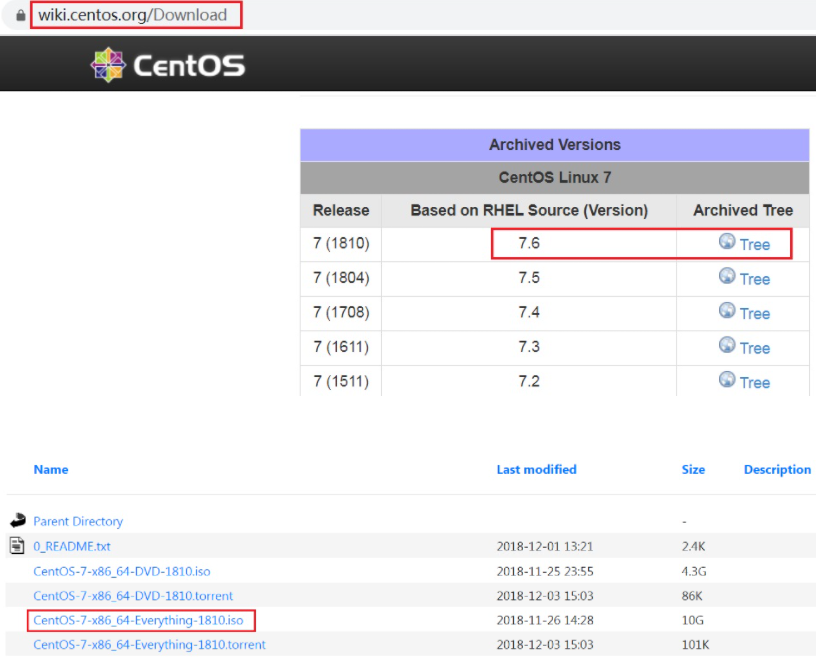Click globe icon in 7 (1810) row
This screenshot has width=819, height=662.
click(x=727, y=241)
